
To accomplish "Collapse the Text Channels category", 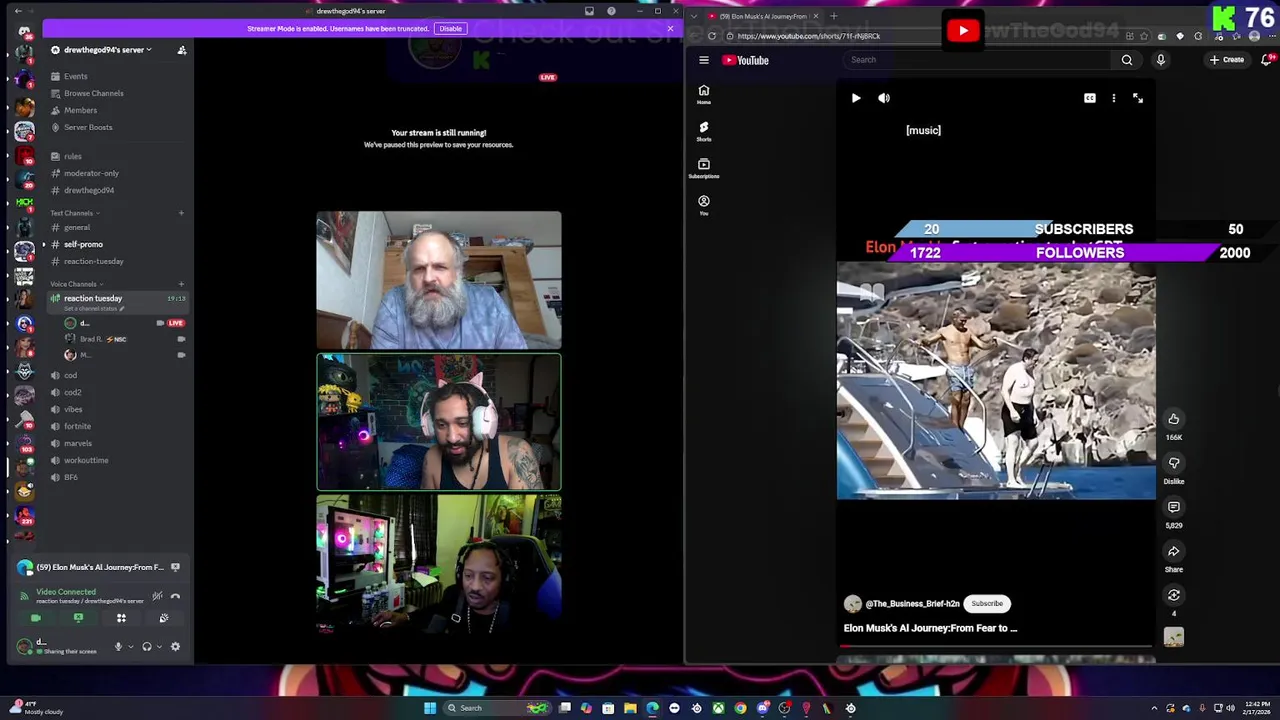I will pyautogui.click(x=74, y=213).
